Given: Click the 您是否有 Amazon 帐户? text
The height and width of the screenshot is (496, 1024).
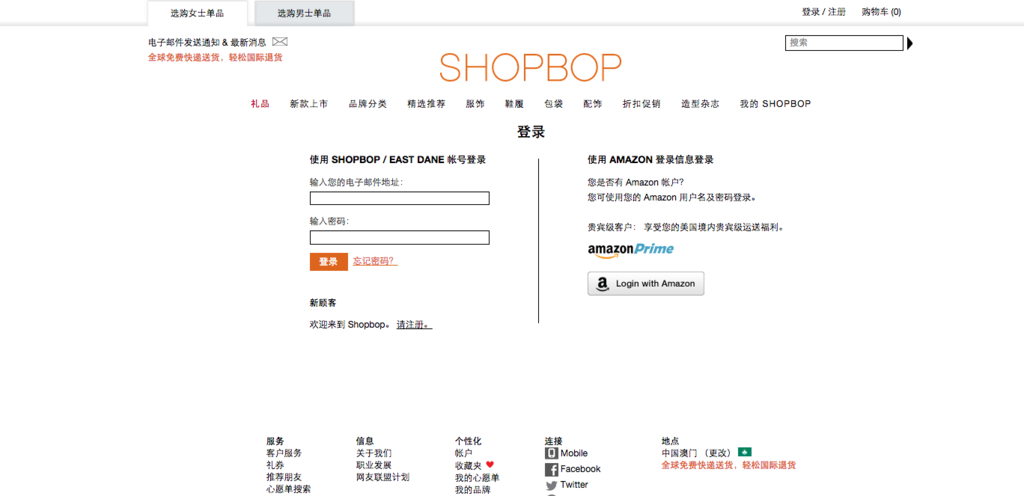Looking at the screenshot, I should (x=635, y=183).
